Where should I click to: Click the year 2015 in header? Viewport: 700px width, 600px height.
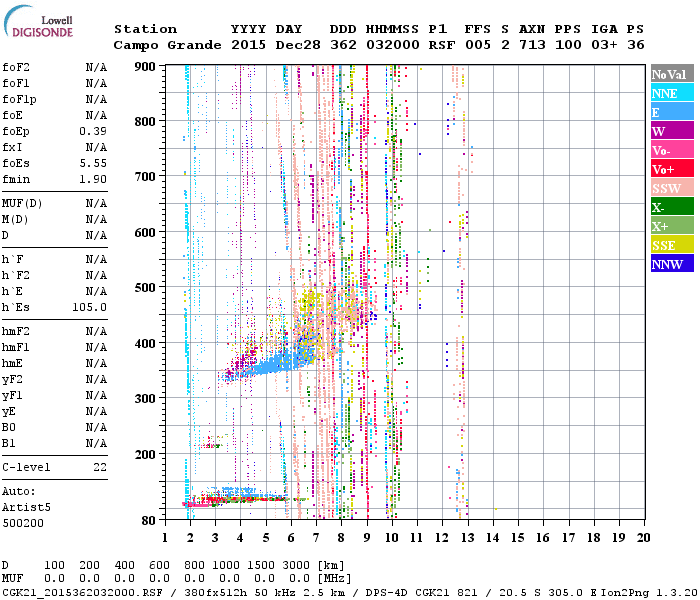[249, 45]
